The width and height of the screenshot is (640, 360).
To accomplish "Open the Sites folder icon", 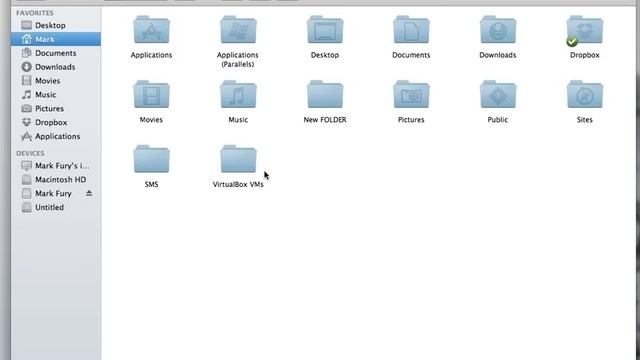I will pyautogui.click(x=584, y=95).
